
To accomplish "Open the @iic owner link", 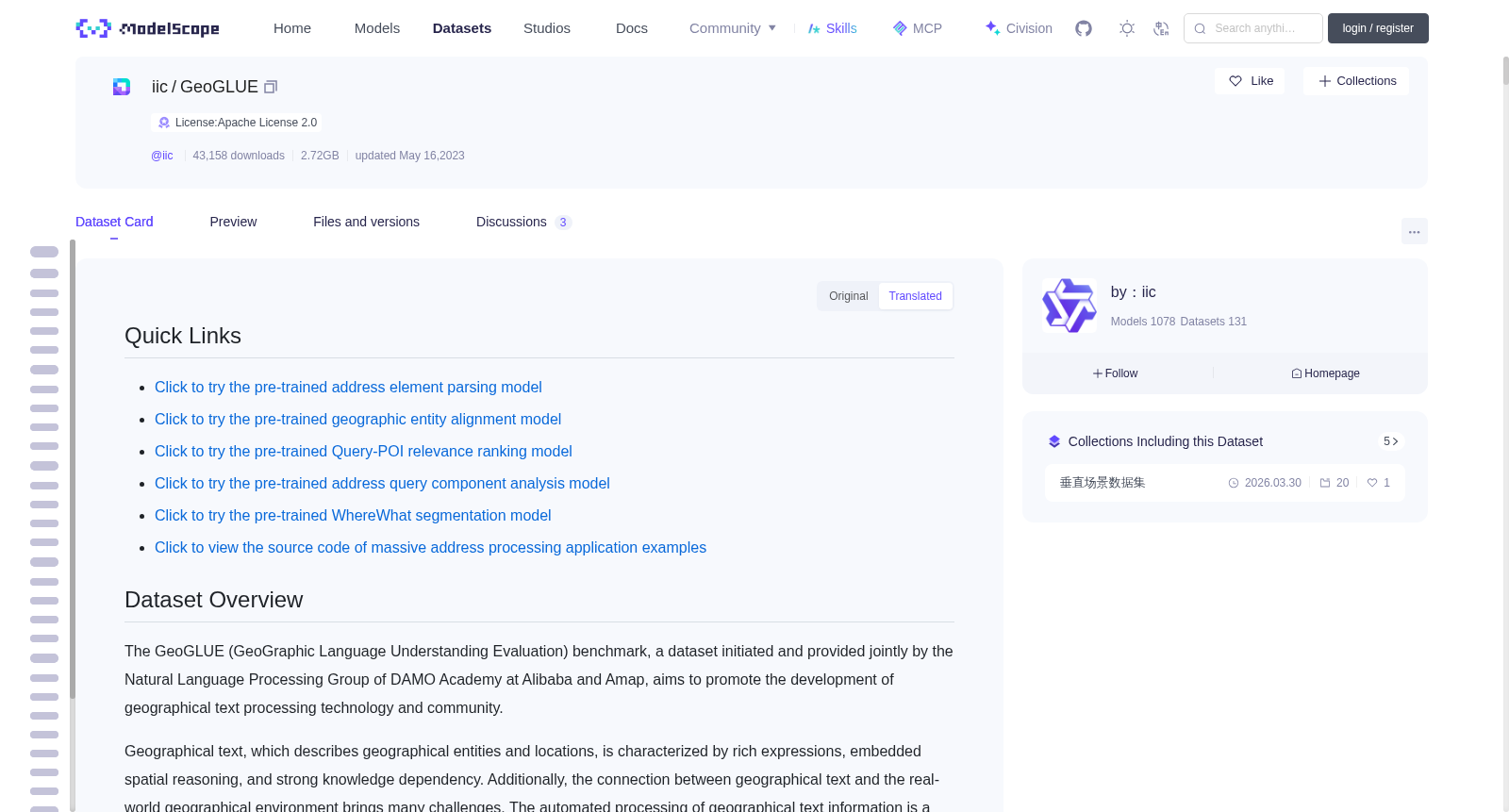I will (162, 156).
